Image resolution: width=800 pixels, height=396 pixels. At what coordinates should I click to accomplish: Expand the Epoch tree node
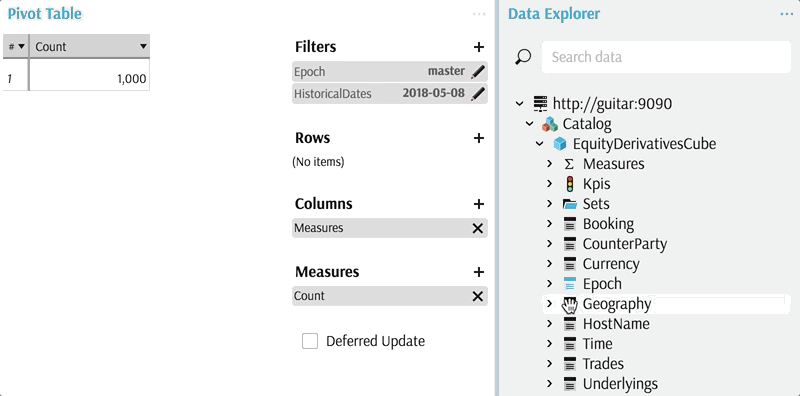[x=549, y=284]
